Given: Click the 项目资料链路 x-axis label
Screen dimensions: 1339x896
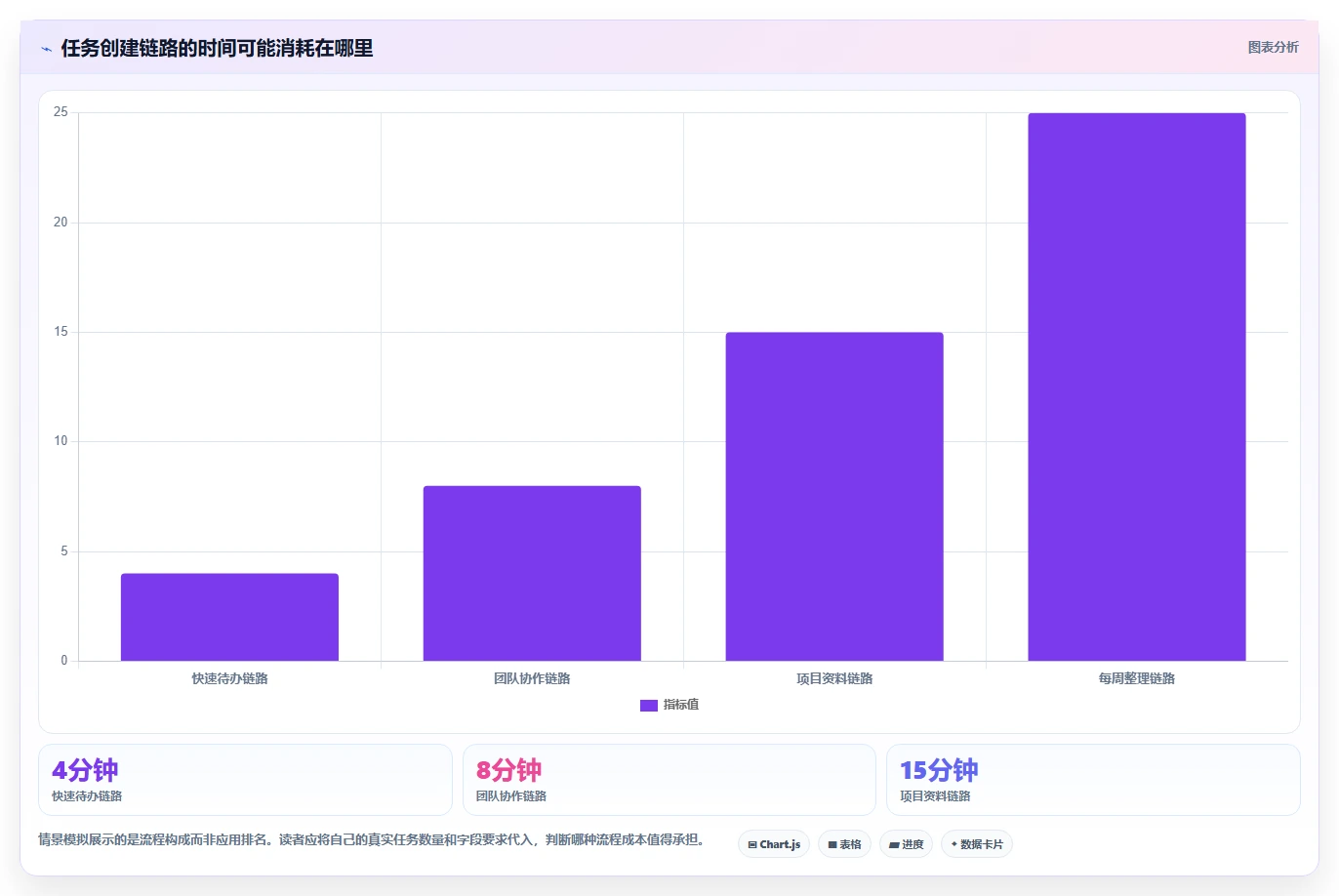Looking at the screenshot, I should pos(834,678).
